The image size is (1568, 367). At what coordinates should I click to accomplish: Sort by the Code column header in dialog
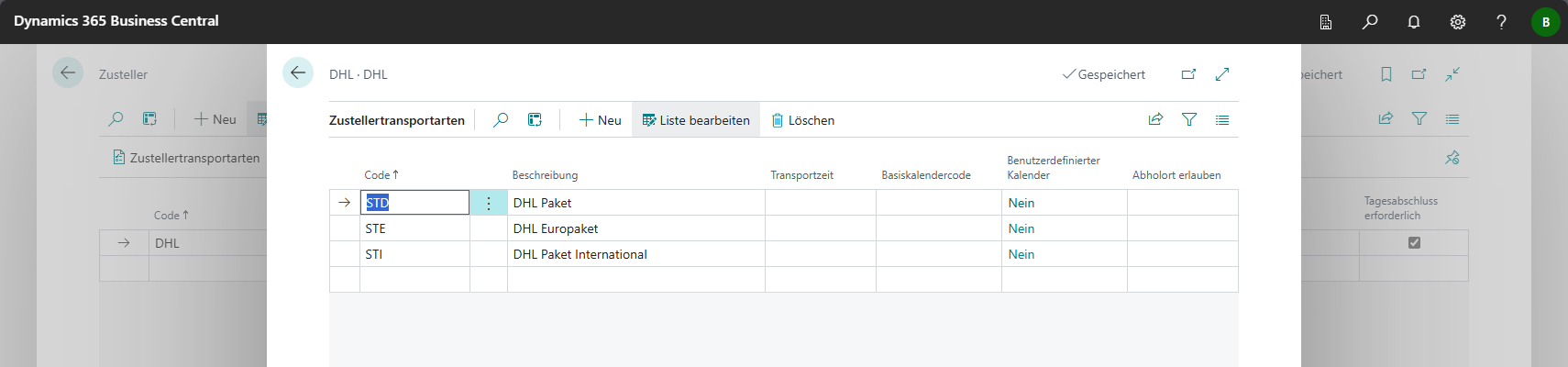tap(381, 175)
